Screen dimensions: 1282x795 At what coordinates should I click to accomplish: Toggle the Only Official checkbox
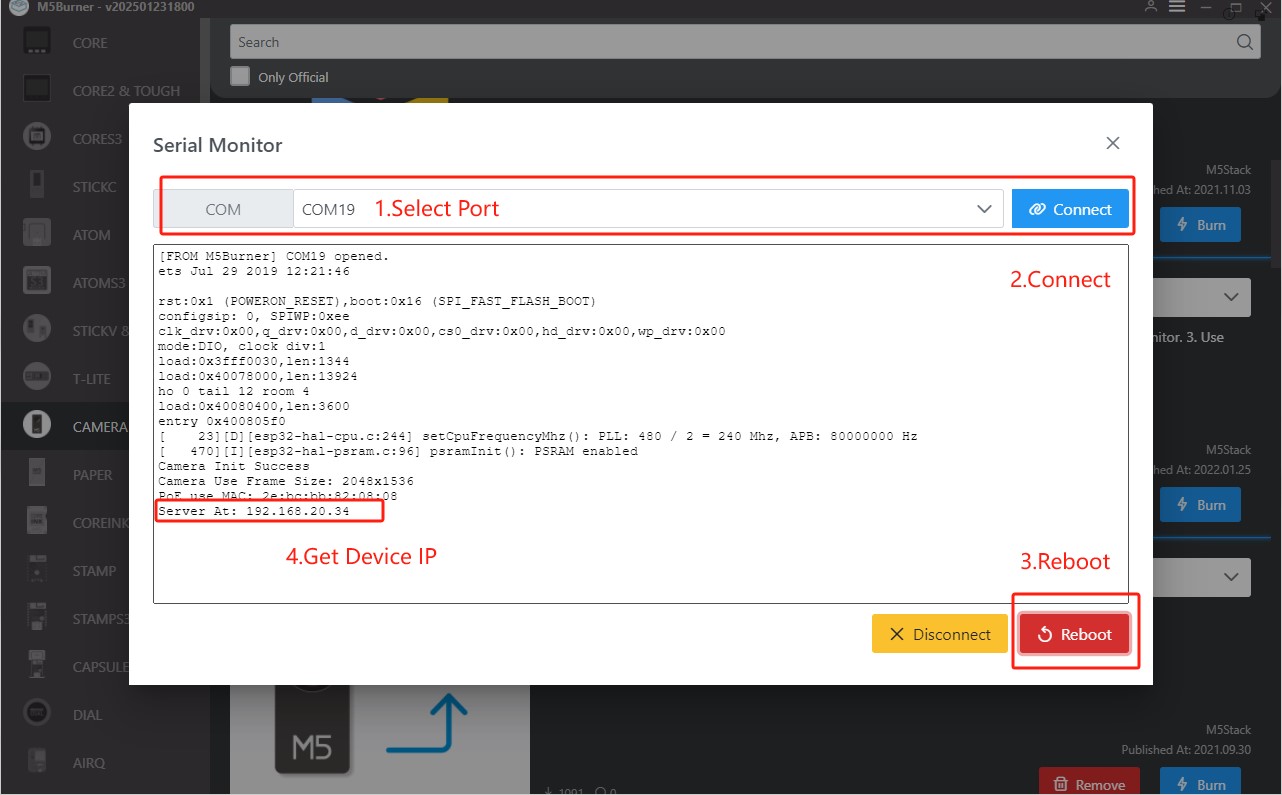click(x=240, y=76)
